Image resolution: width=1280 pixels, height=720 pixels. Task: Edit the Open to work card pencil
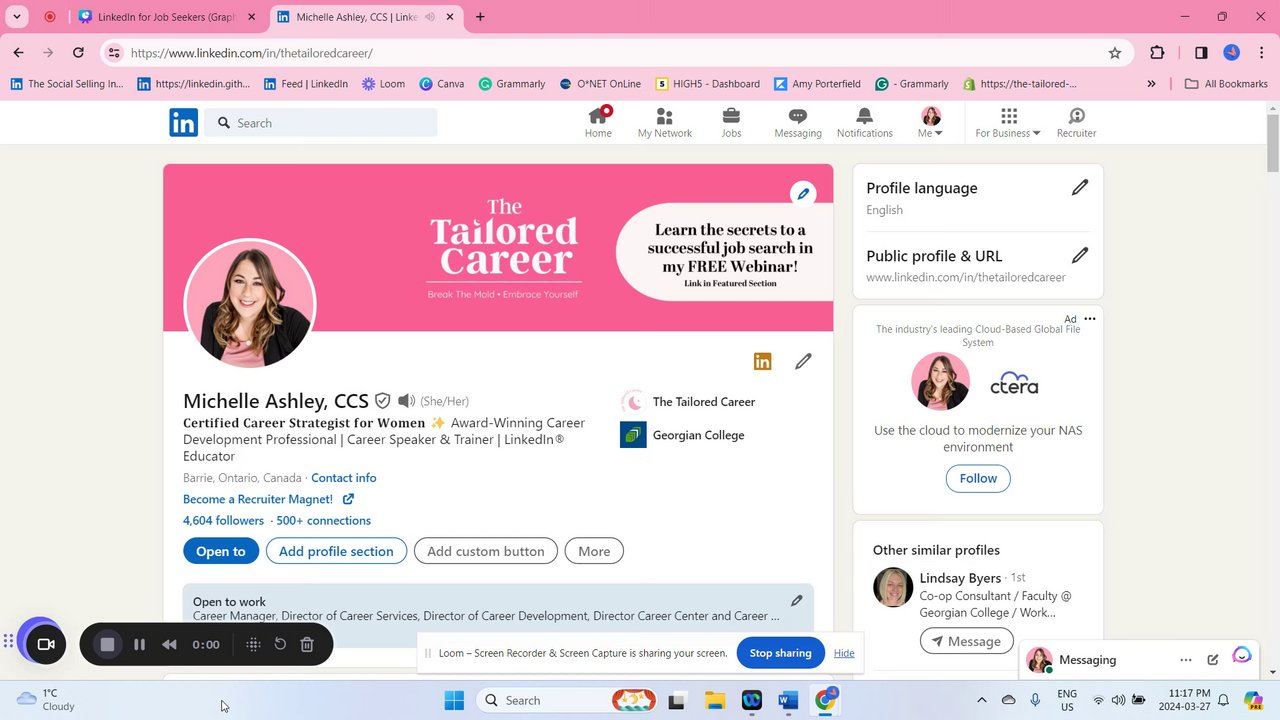[x=797, y=601]
